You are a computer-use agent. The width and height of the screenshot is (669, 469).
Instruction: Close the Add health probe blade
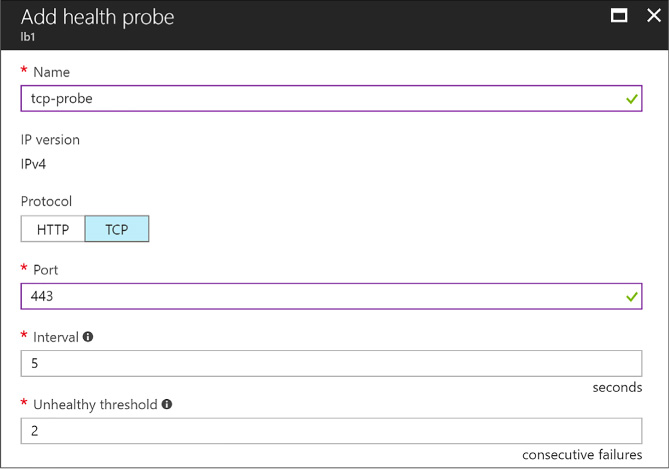point(653,16)
